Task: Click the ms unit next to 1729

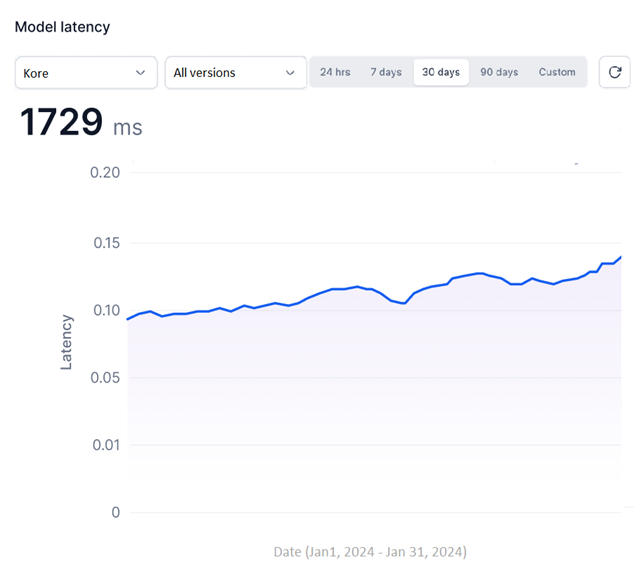Action: point(127,127)
